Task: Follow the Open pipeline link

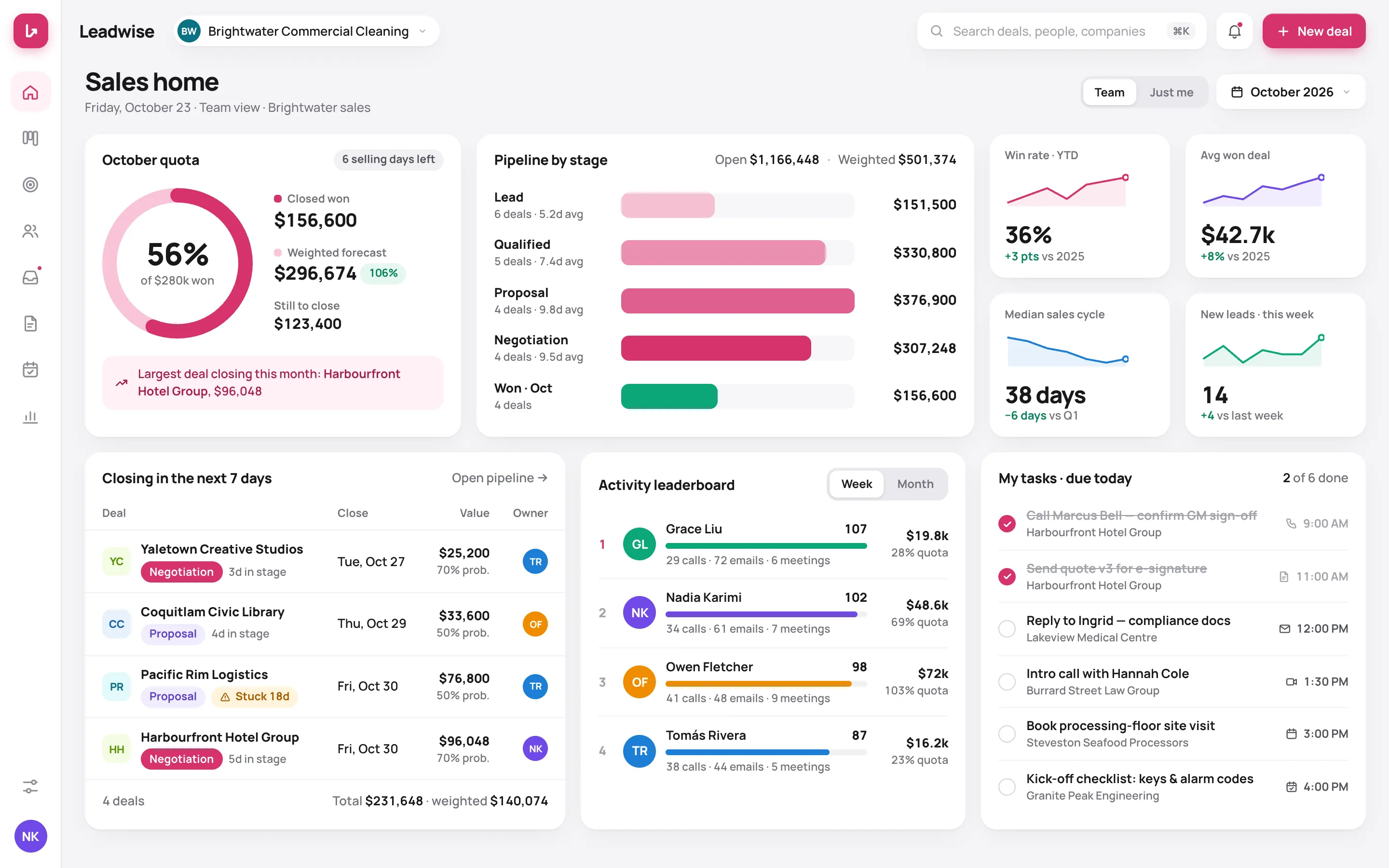Action: [x=499, y=478]
